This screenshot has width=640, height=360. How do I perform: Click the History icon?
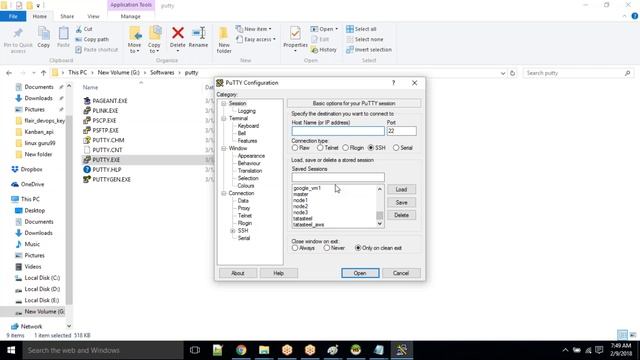pyautogui.click(x=314, y=50)
